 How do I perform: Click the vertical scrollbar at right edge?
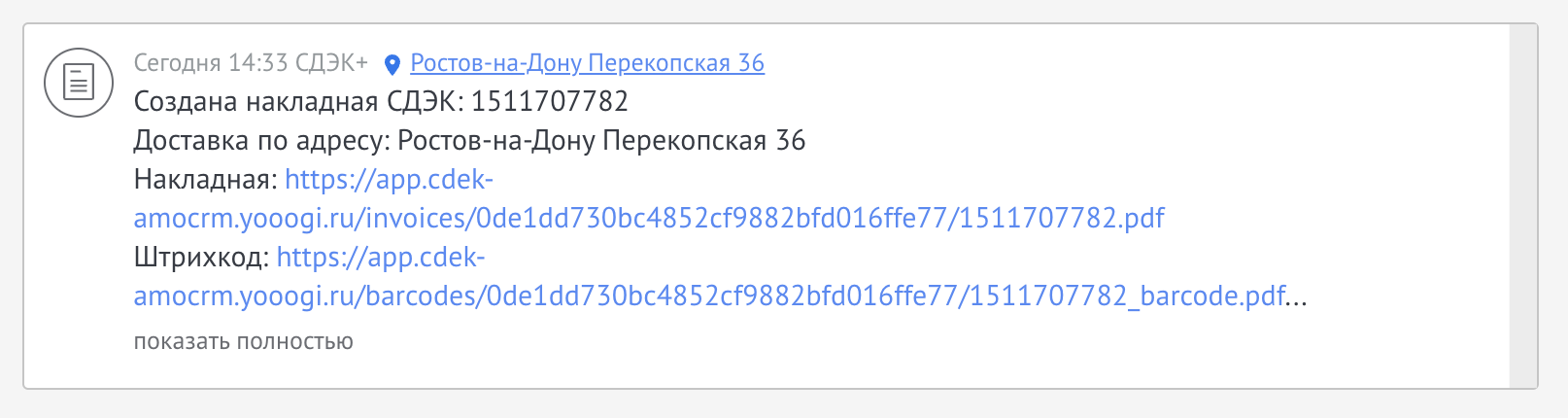coord(1523,204)
